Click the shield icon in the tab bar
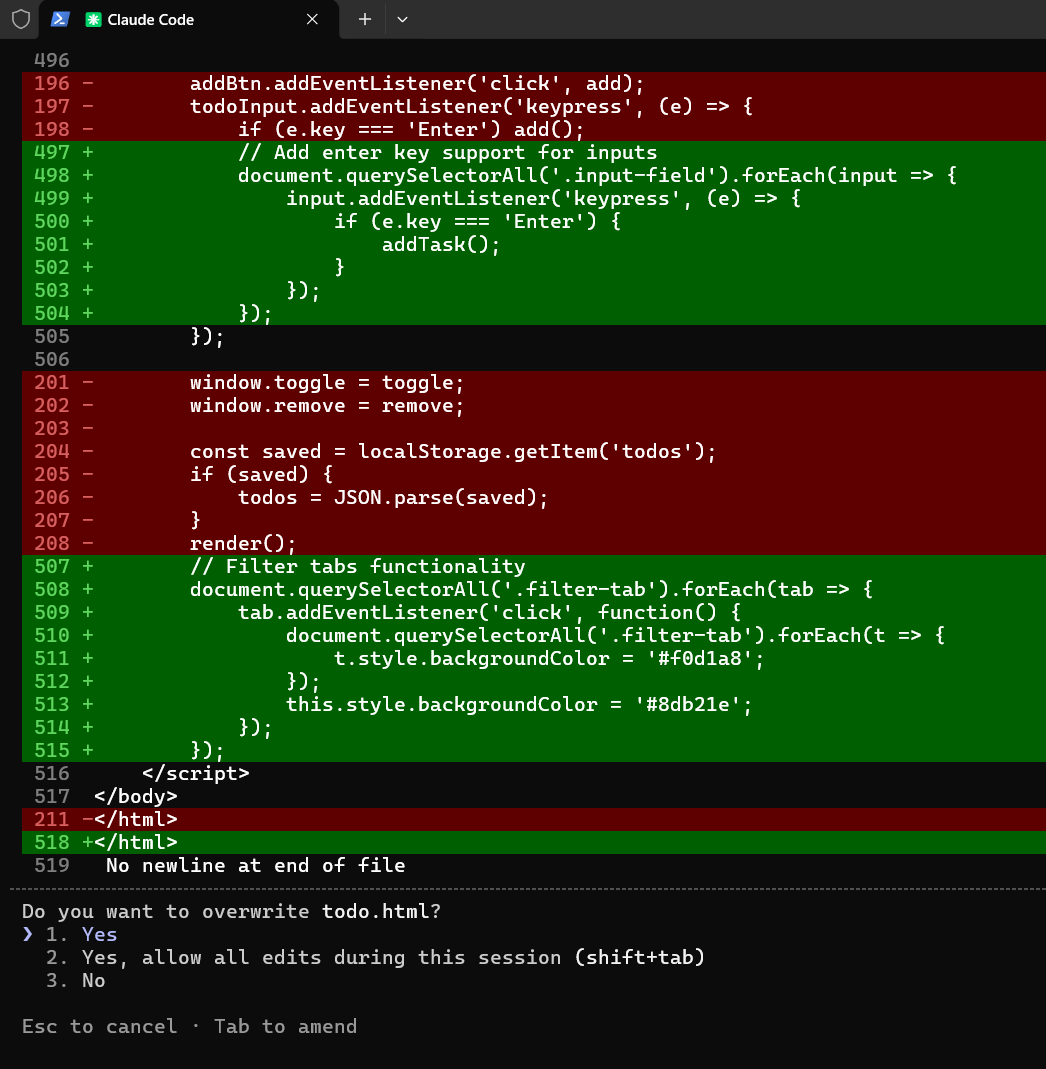This screenshot has width=1046, height=1069. [x=21, y=19]
